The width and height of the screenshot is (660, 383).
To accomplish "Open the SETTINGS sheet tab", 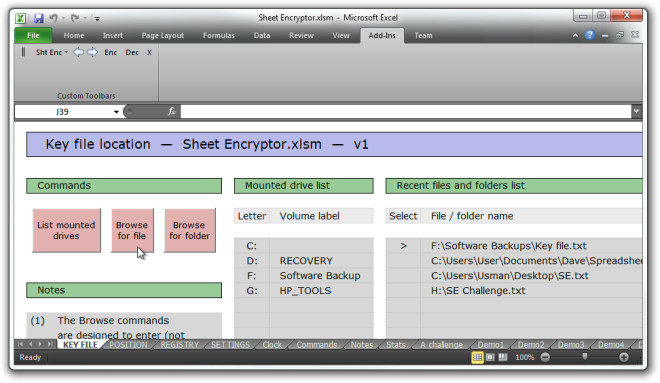I will coord(230,345).
